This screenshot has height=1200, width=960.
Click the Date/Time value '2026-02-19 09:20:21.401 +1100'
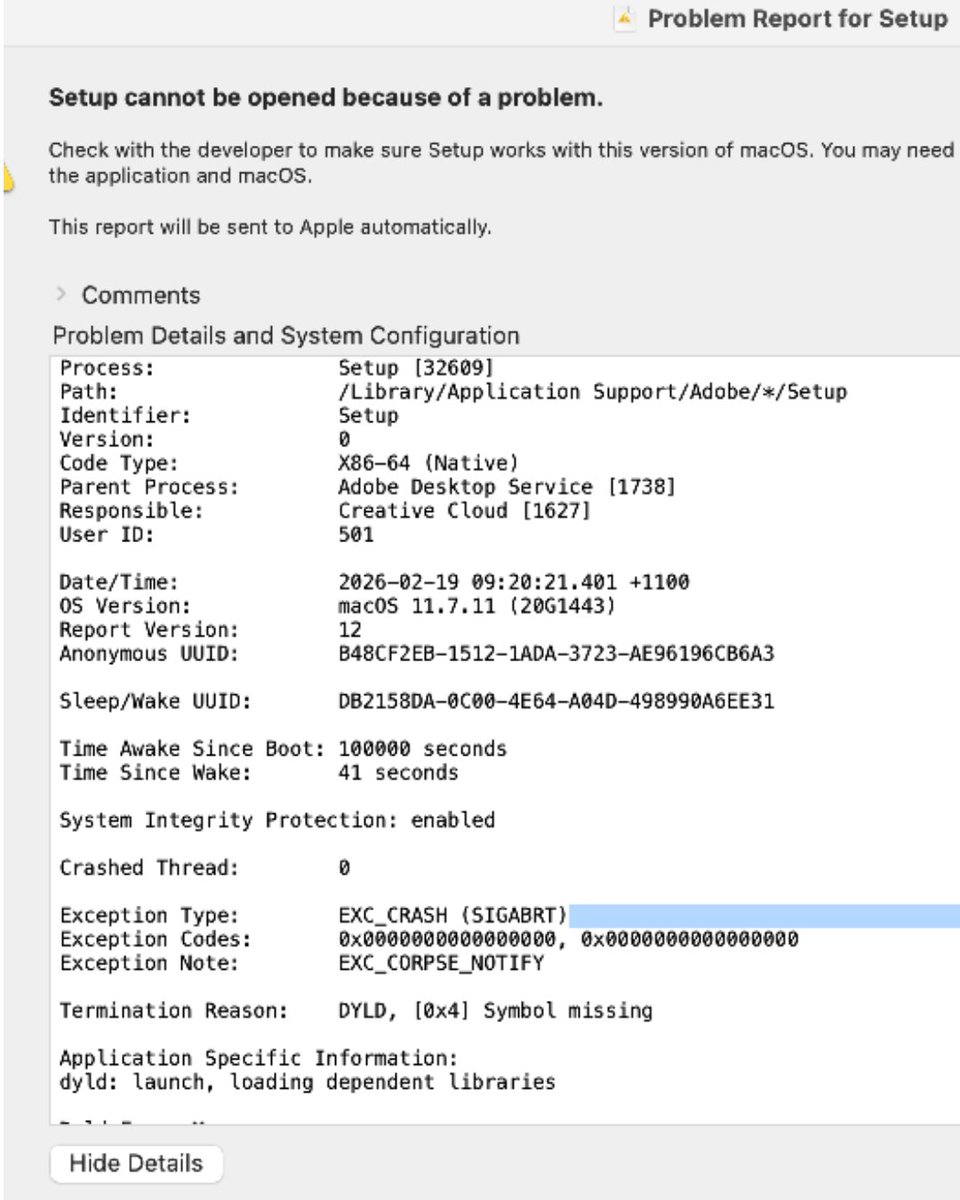(514, 582)
